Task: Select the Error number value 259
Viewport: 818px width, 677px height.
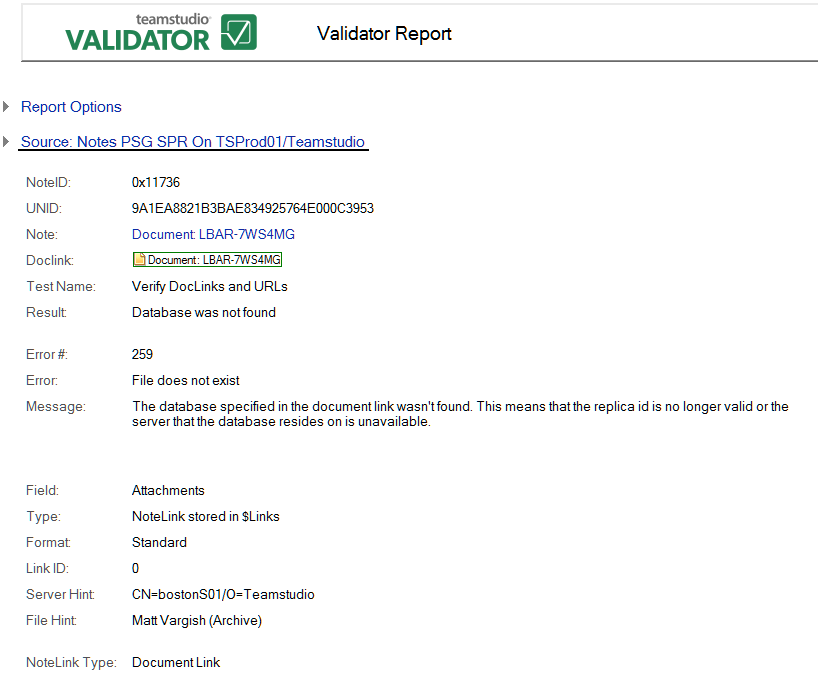Action: pos(142,354)
